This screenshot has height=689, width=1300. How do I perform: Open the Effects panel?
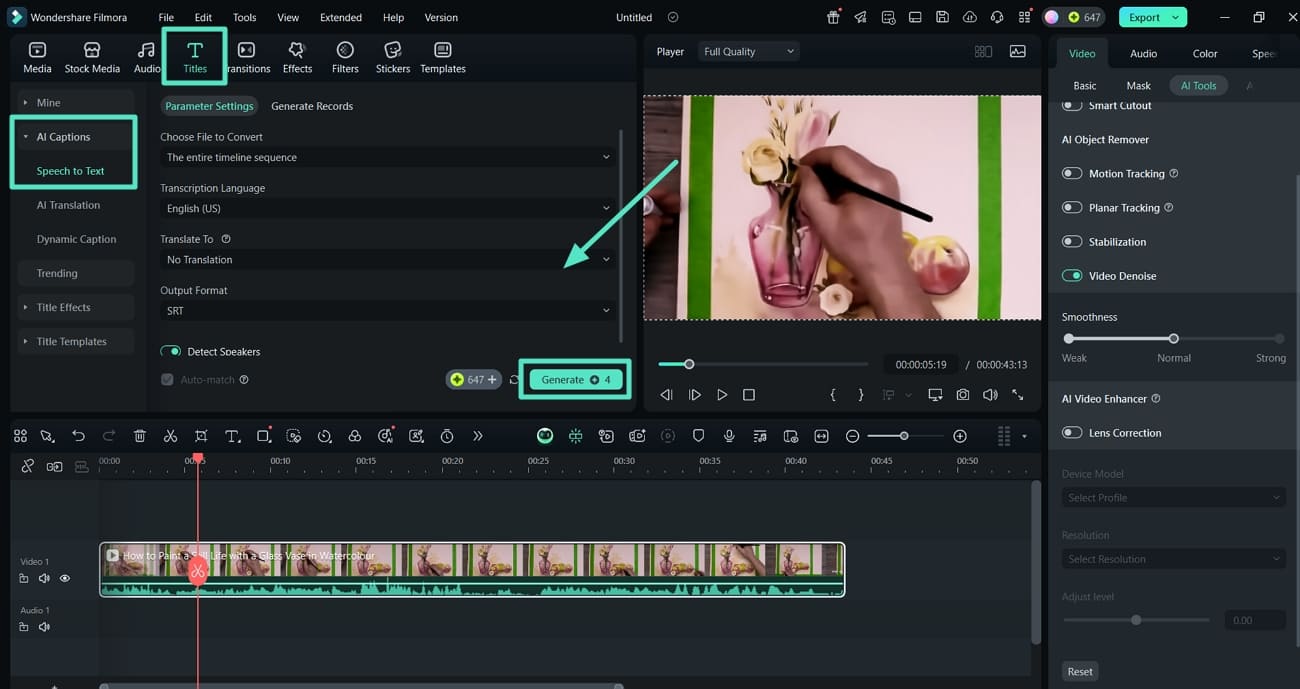(x=297, y=58)
